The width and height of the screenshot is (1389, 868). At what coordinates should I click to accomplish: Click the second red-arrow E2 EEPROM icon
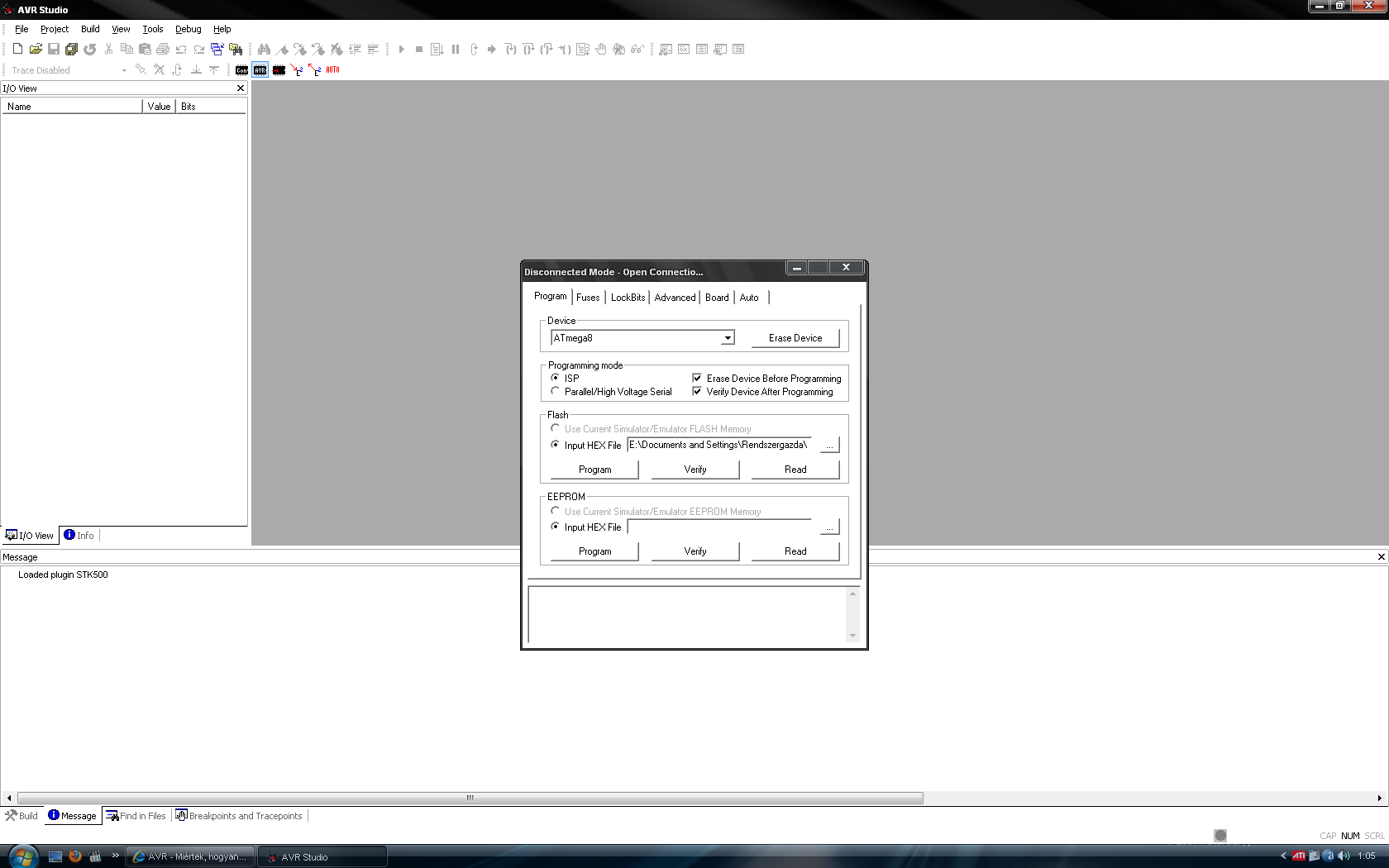[315, 70]
